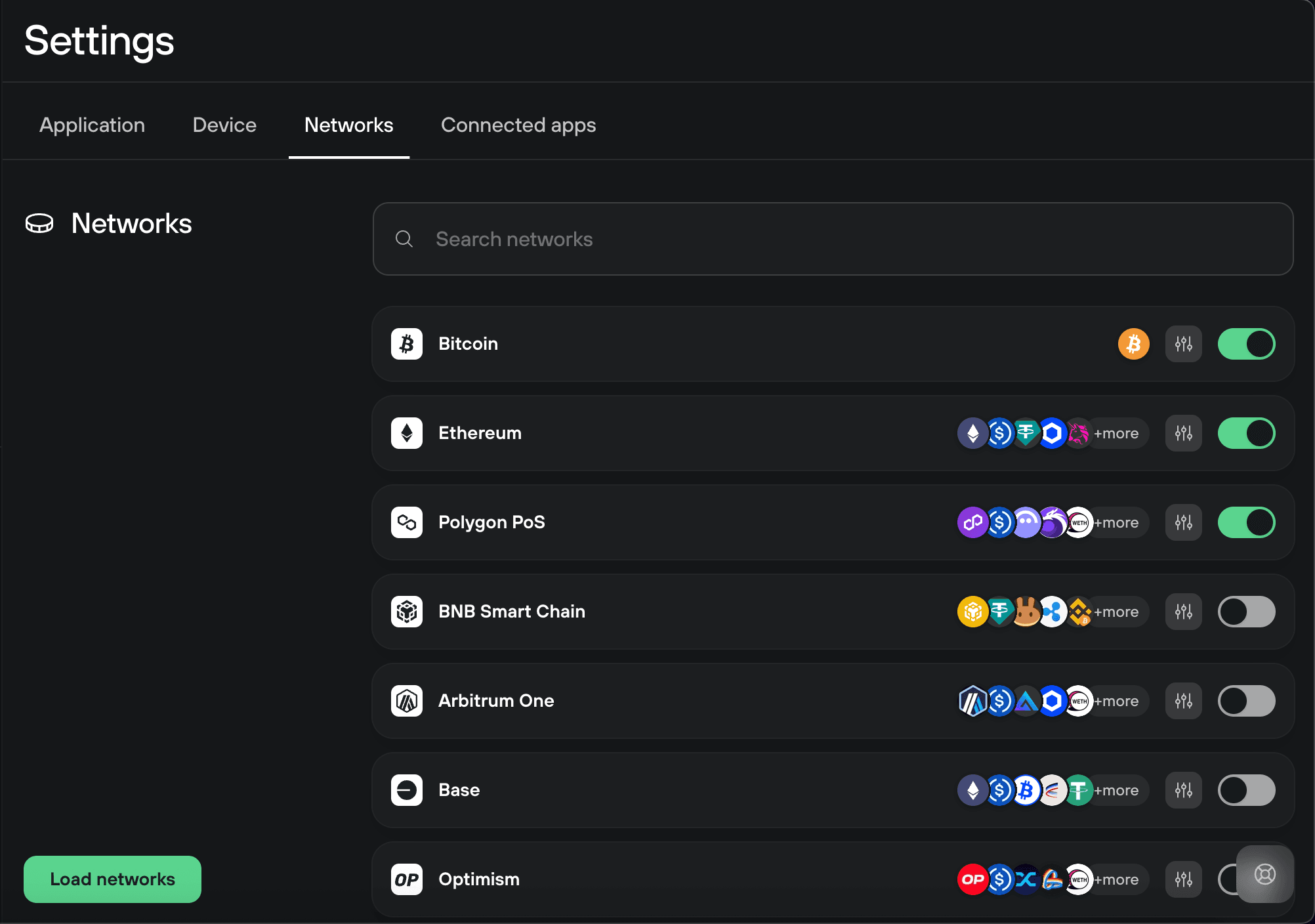1315x924 pixels.
Task: Click the Arbitrum One network logo
Action: tap(407, 701)
